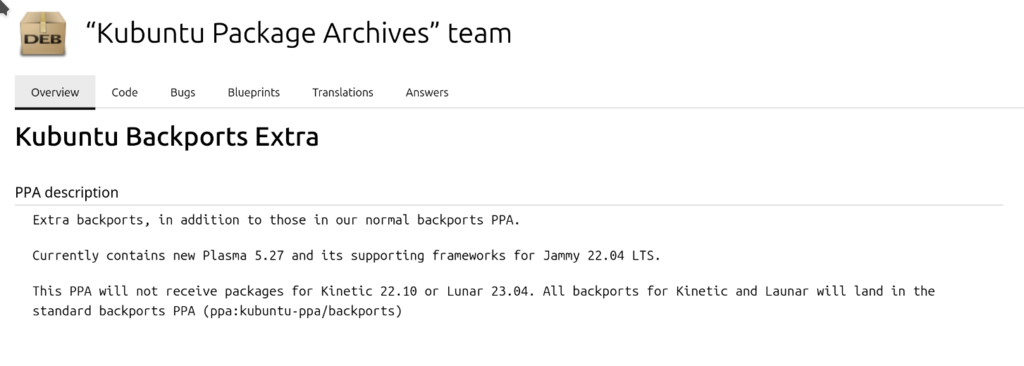The height and width of the screenshot is (366, 1024).
Task: Go to the Blueprints tab
Action: (253, 92)
